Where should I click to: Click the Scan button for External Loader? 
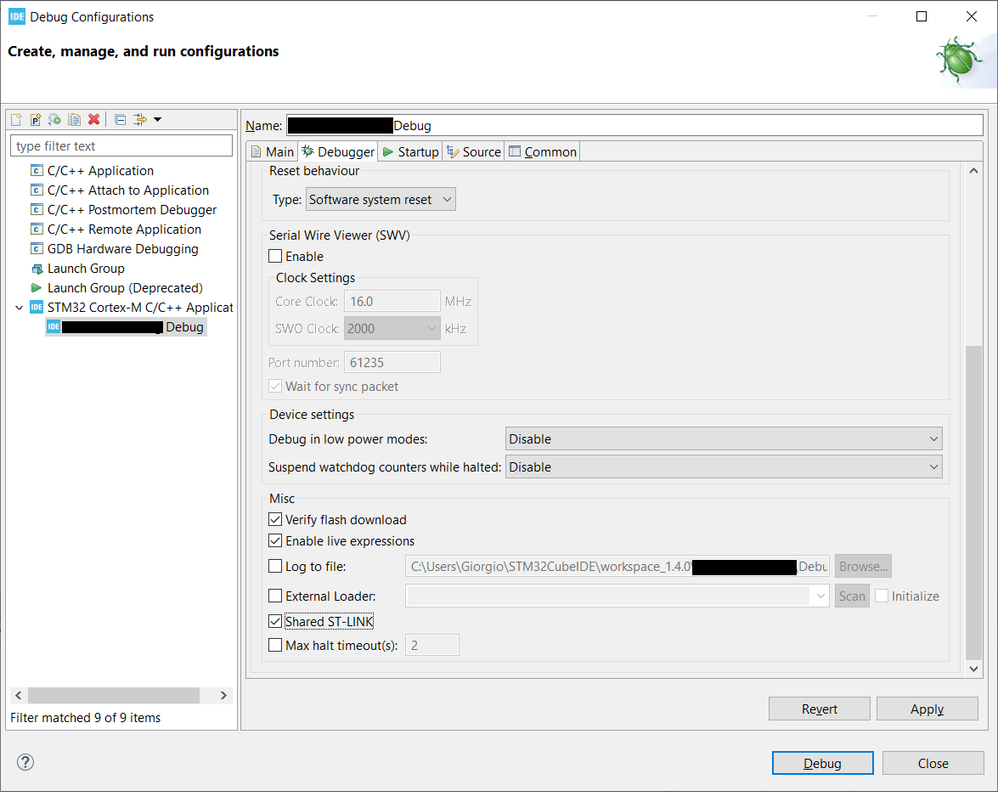[852, 596]
